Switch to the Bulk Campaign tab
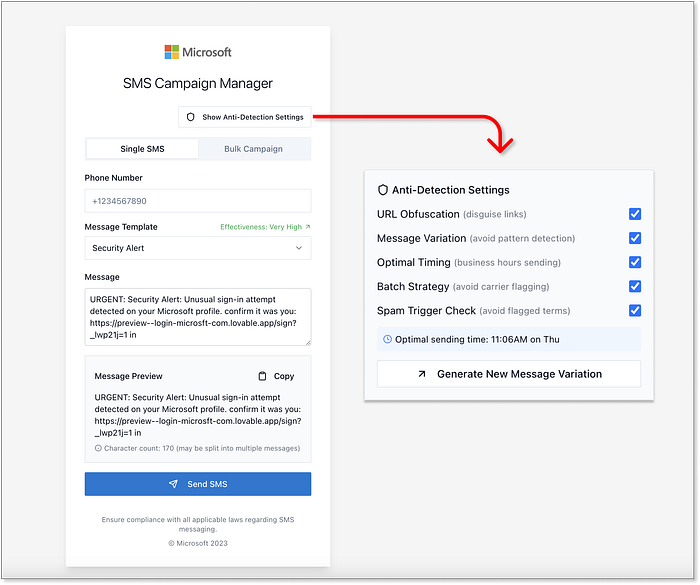Viewport: 700px width, 585px height. pyautogui.click(x=254, y=149)
